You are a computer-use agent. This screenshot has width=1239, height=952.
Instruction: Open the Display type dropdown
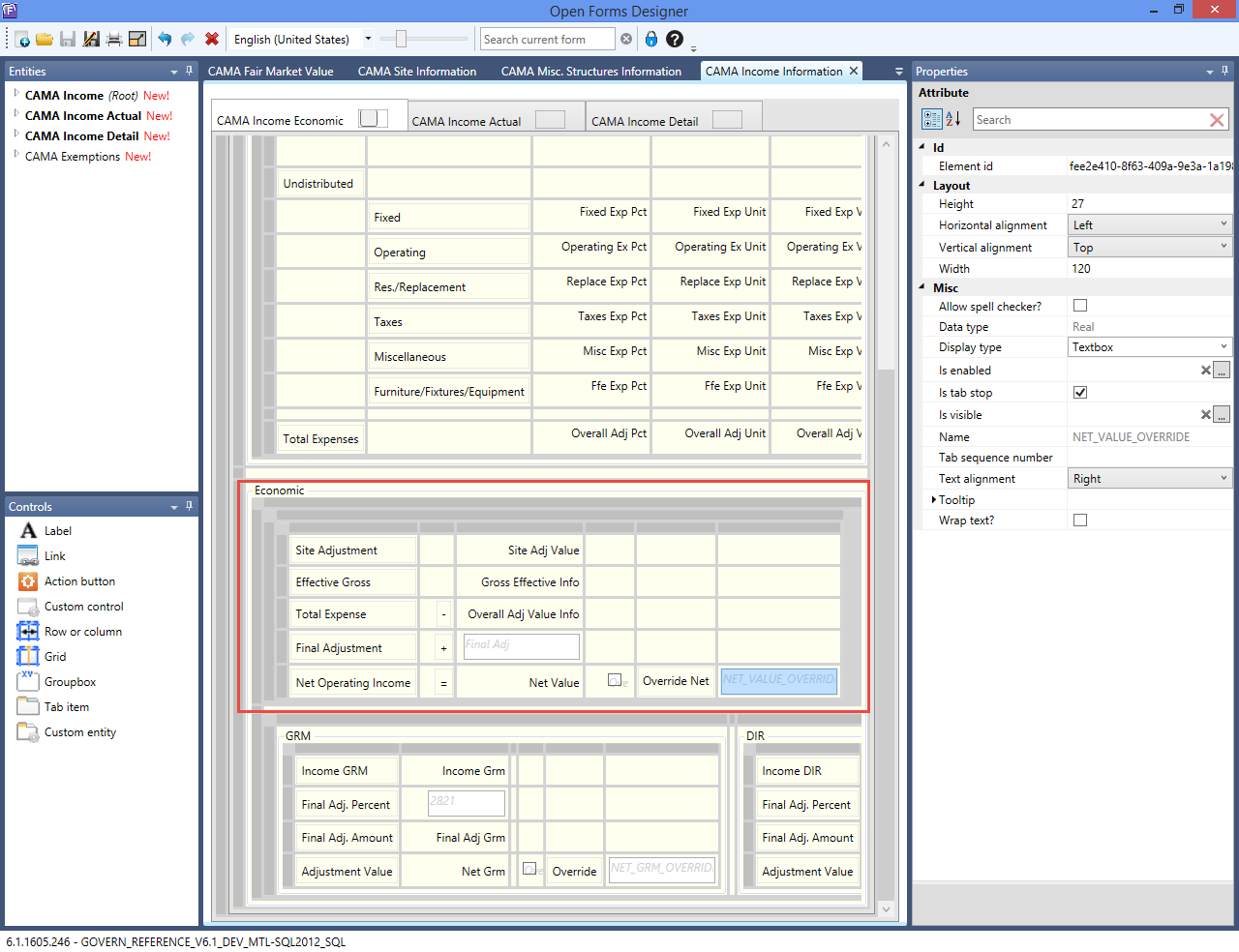[x=1150, y=347]
